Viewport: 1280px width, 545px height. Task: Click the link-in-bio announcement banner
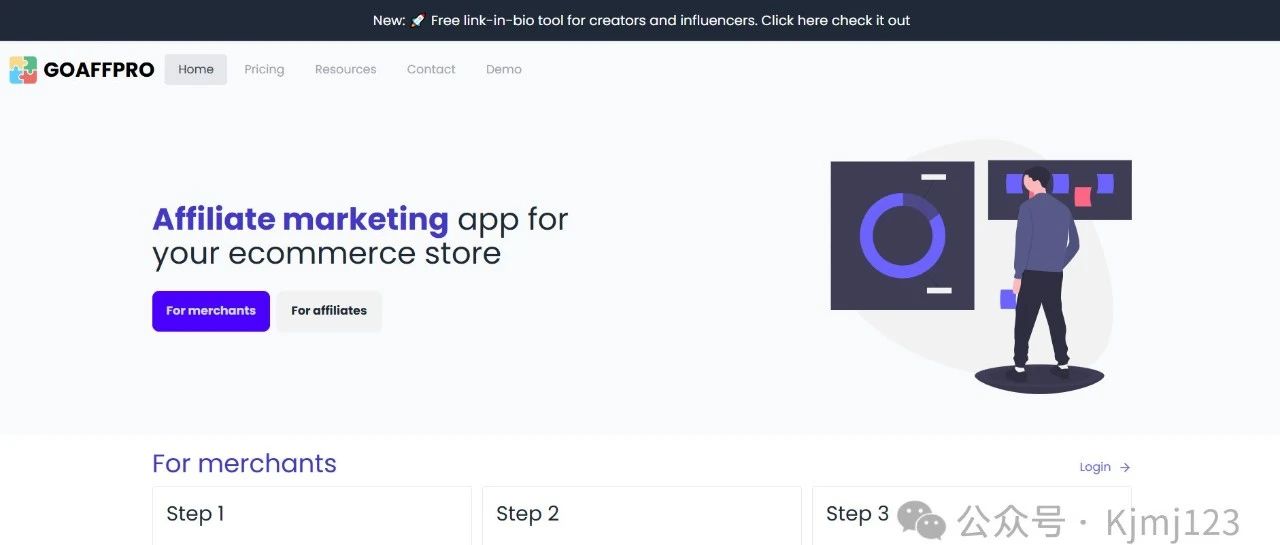point(640,20)
